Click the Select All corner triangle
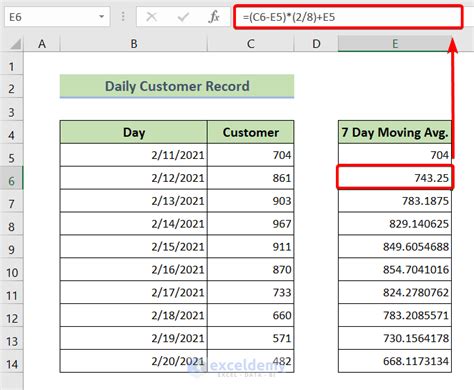The image size is (474, 390). click(x=15, y=44)
